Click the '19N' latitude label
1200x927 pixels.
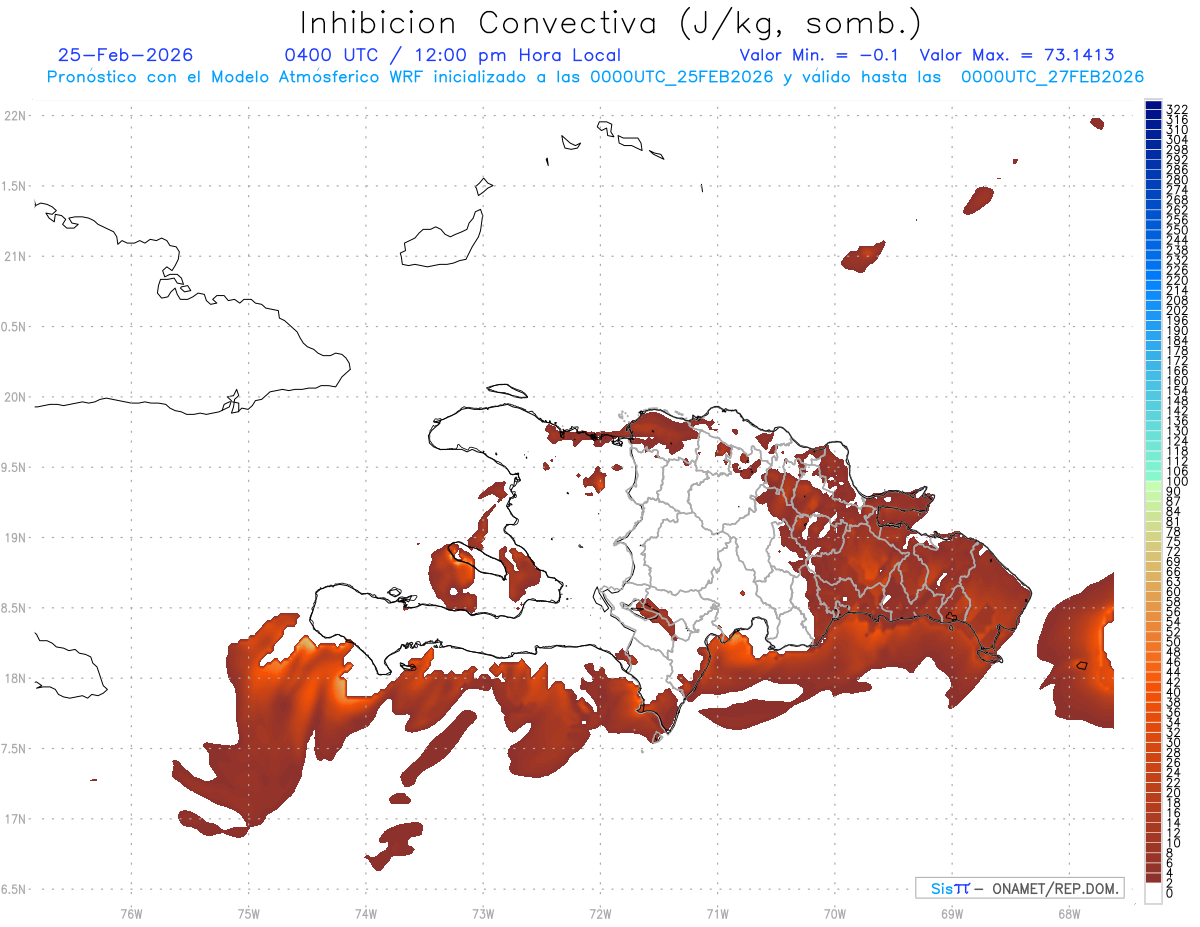point(14,538)
